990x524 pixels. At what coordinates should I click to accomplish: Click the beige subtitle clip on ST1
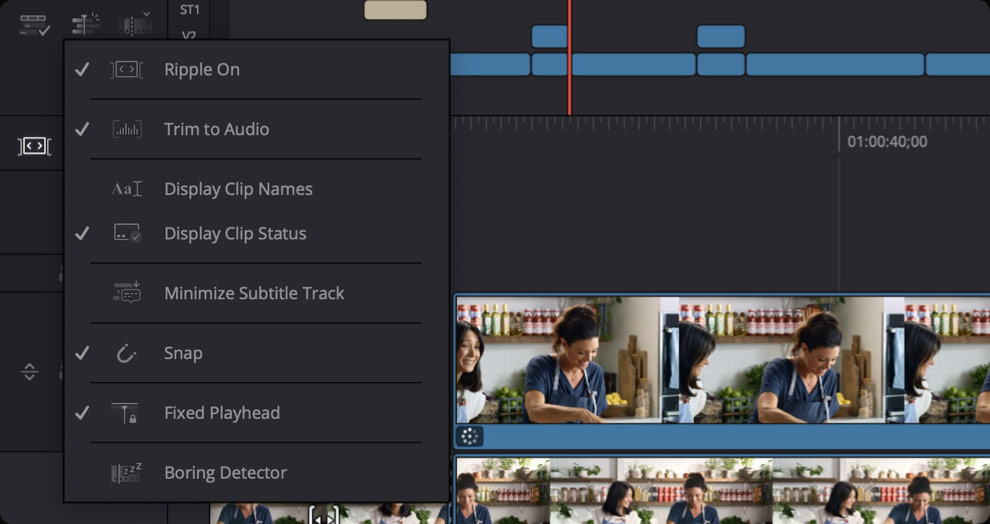click(395, 10)
